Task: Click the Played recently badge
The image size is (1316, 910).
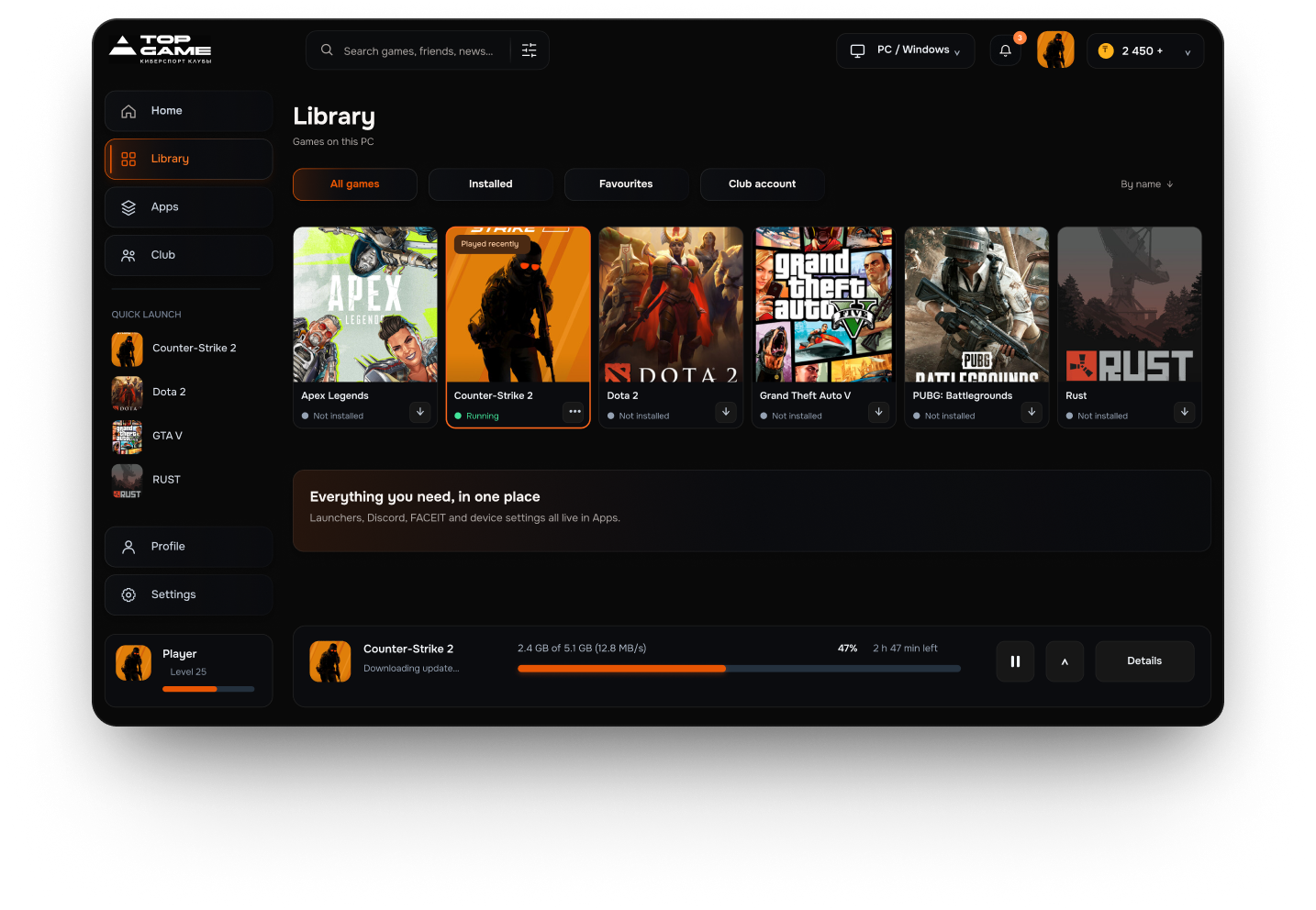Action: (490, 244)
